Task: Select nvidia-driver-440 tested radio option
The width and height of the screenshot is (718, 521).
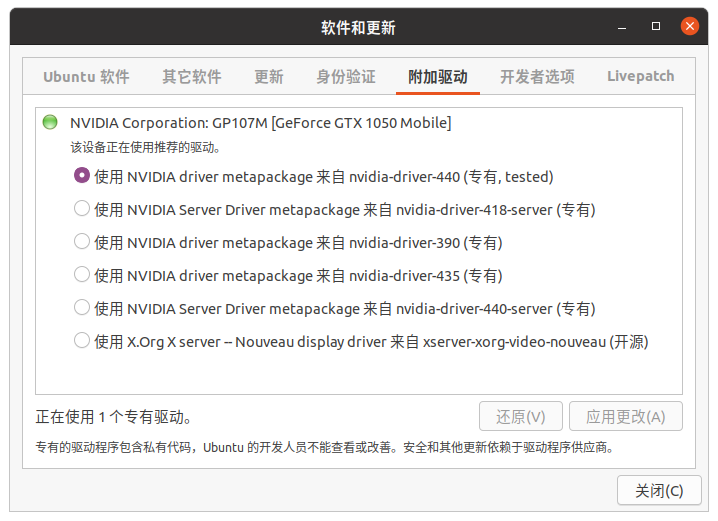Action: 82,175
